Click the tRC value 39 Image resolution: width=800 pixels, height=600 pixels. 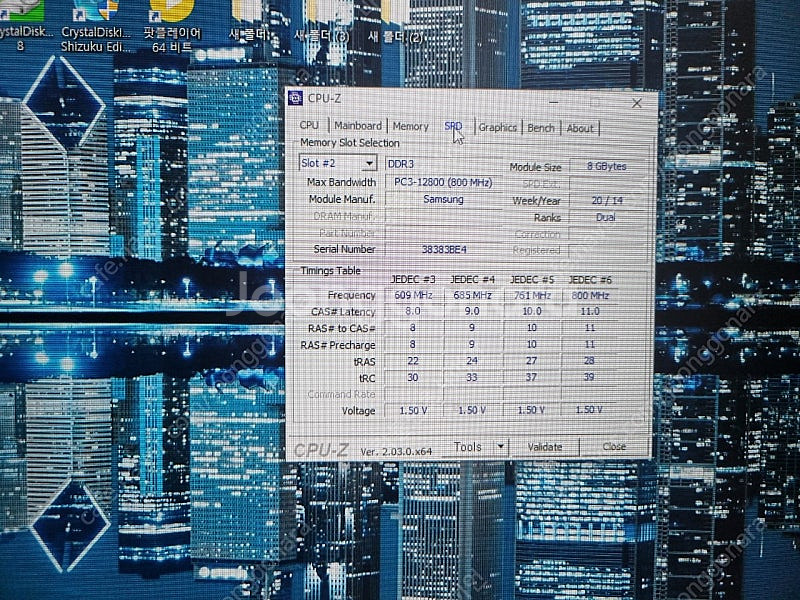tap(589, 377)
